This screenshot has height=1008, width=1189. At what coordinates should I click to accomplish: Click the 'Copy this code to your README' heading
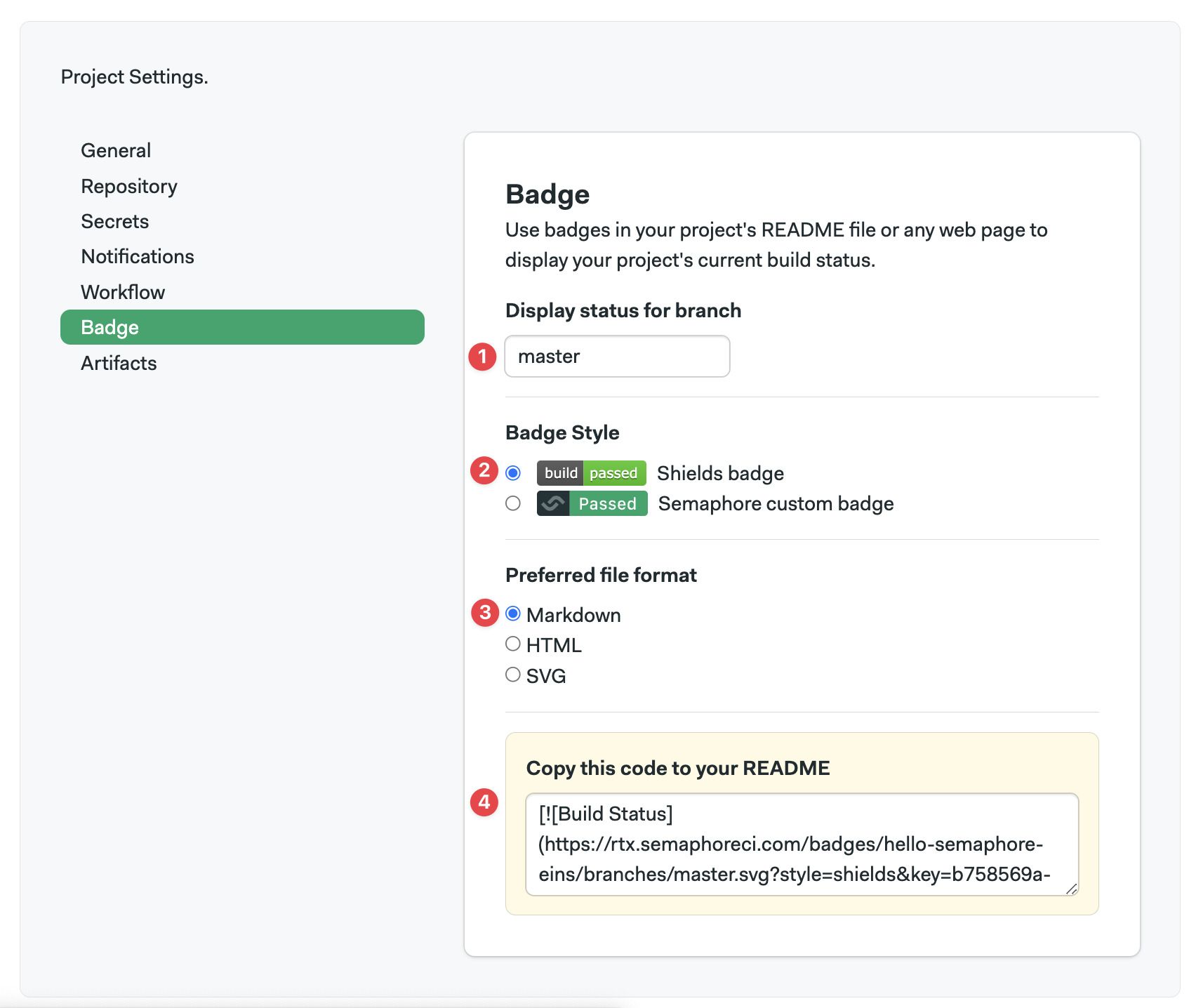point(678,768)
